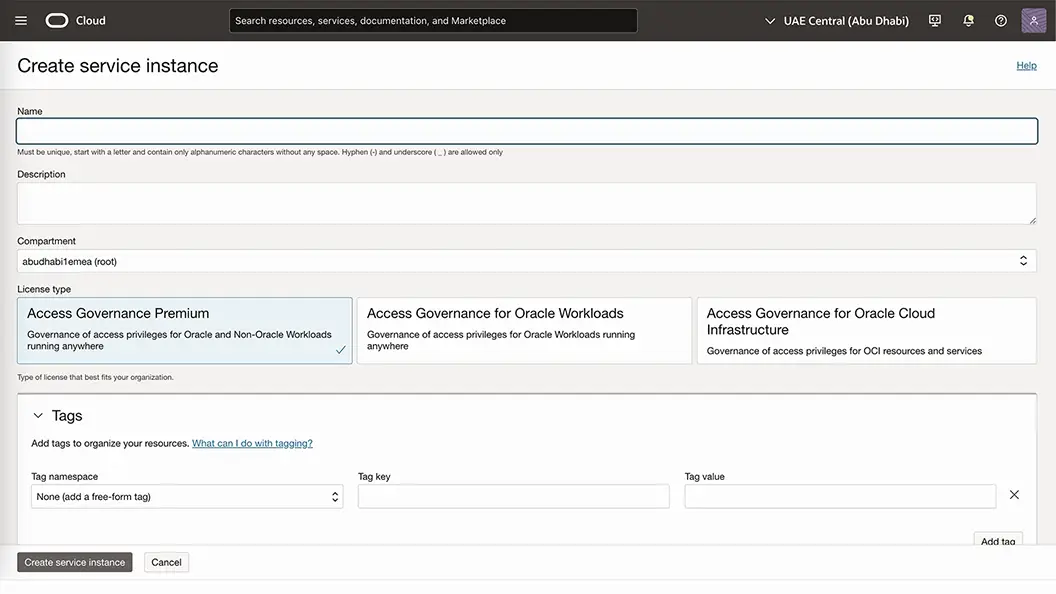Screen dimensions: 1056x594
Task: Click into the Name input field
Action: [527, 131]
